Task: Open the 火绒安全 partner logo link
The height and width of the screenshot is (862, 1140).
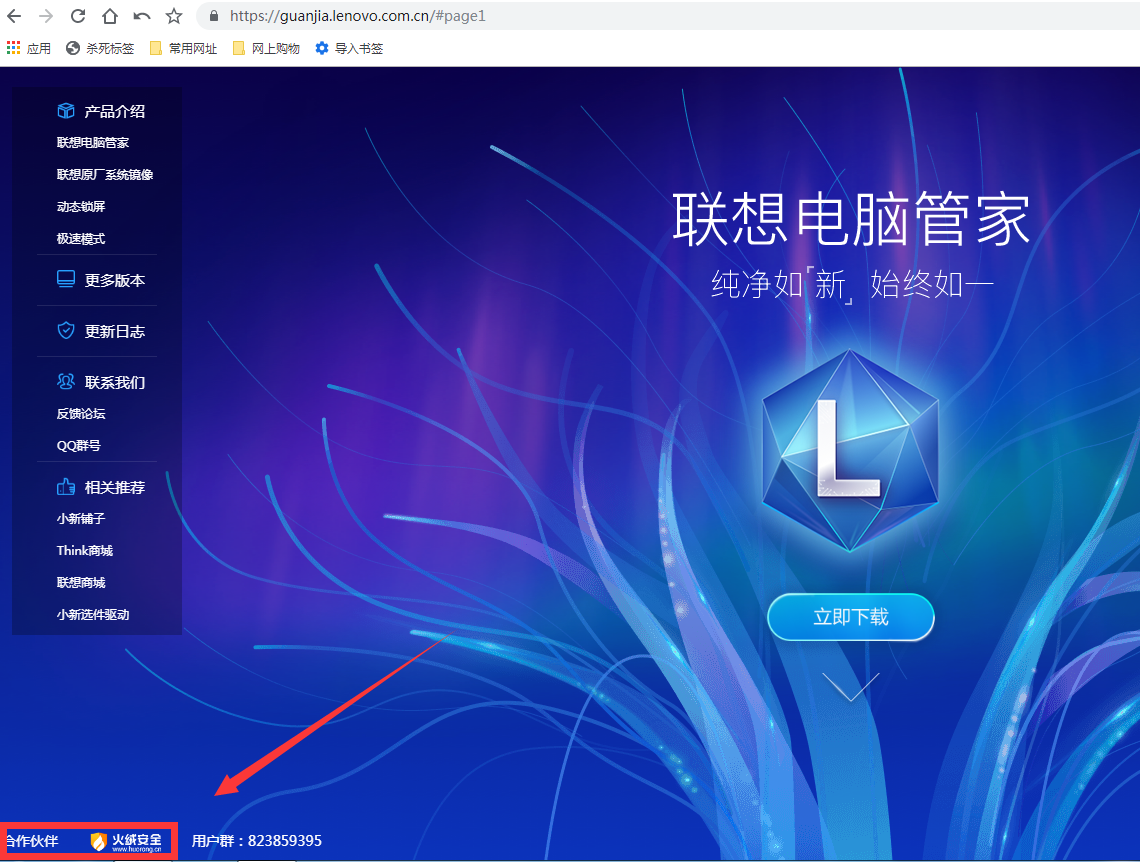Action: pos(127,842)
